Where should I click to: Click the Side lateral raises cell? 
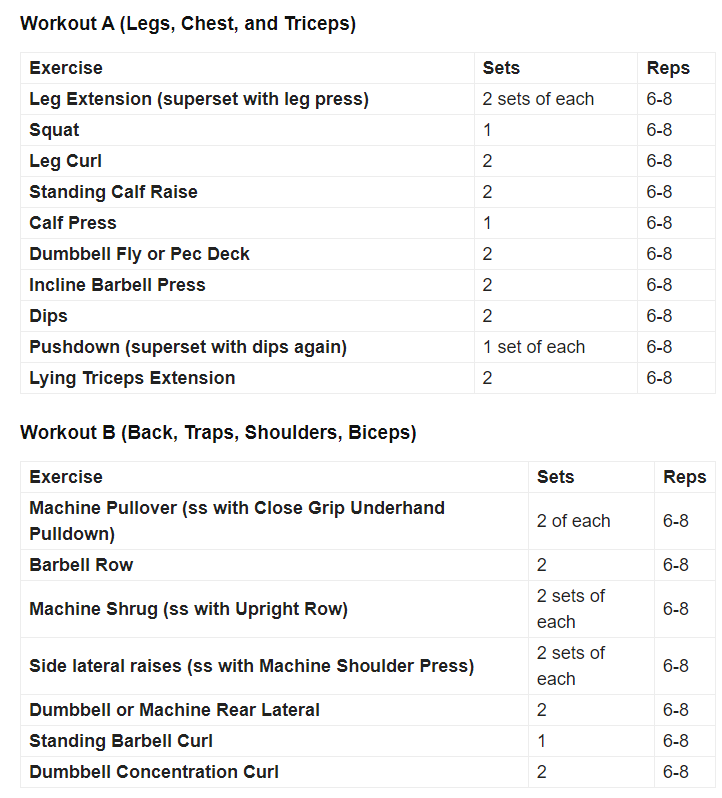click(x=251, y=666)
